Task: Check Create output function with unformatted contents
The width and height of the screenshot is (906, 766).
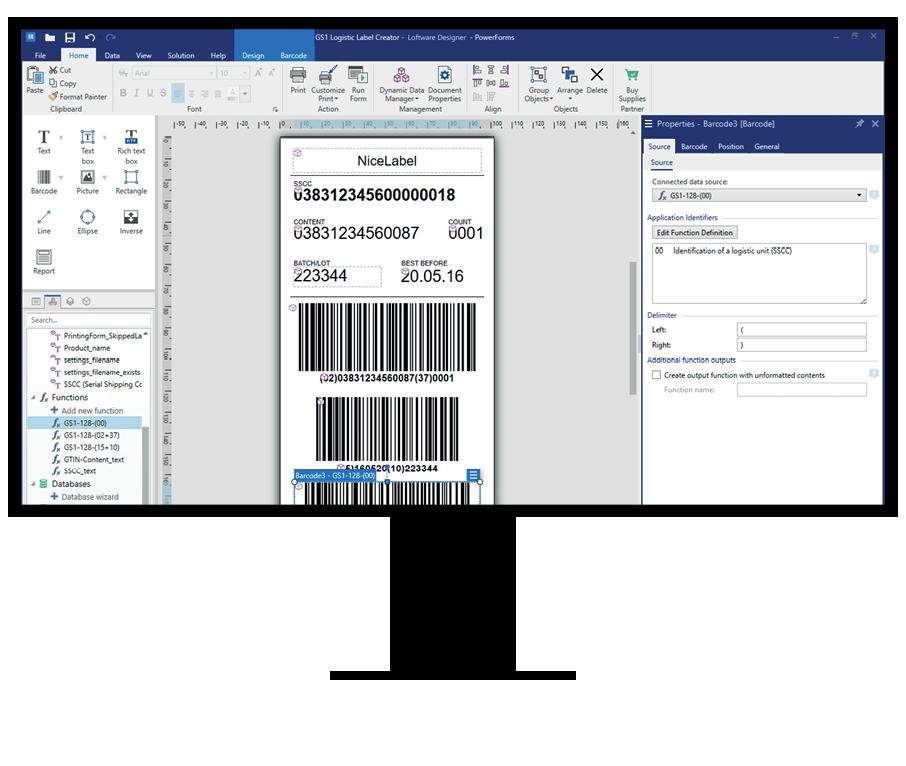Action: [656, 375]
